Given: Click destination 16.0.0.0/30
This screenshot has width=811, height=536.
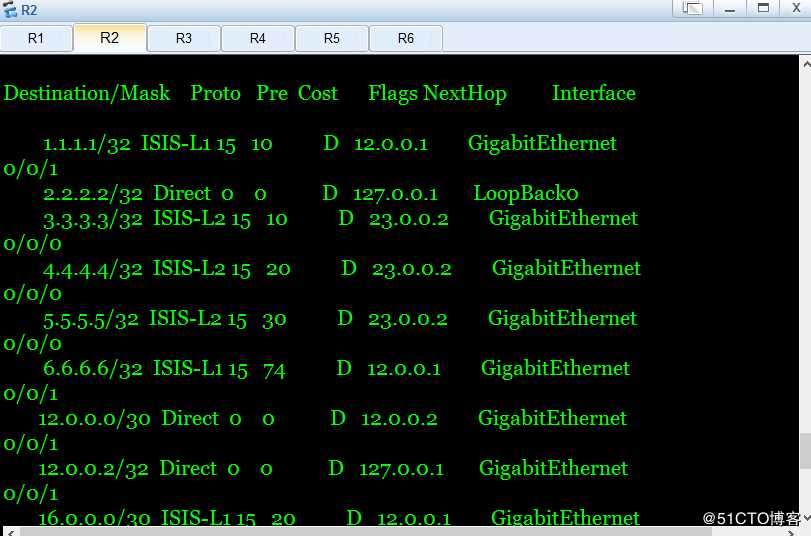Looking at the screenshot, I should click(x=95, y=518).
